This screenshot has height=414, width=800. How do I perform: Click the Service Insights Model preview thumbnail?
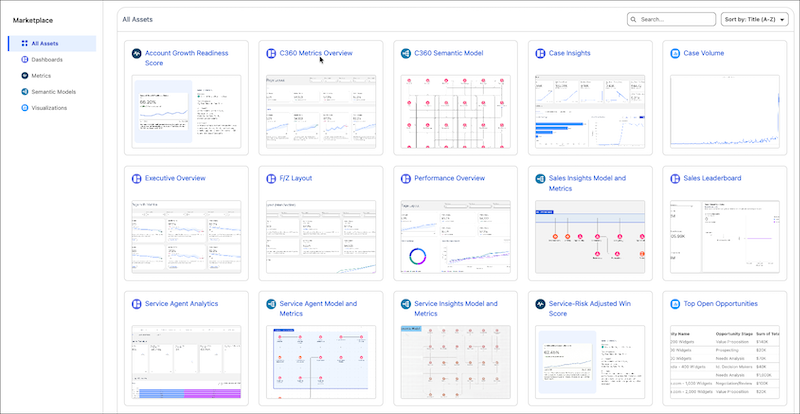point(456,362)
